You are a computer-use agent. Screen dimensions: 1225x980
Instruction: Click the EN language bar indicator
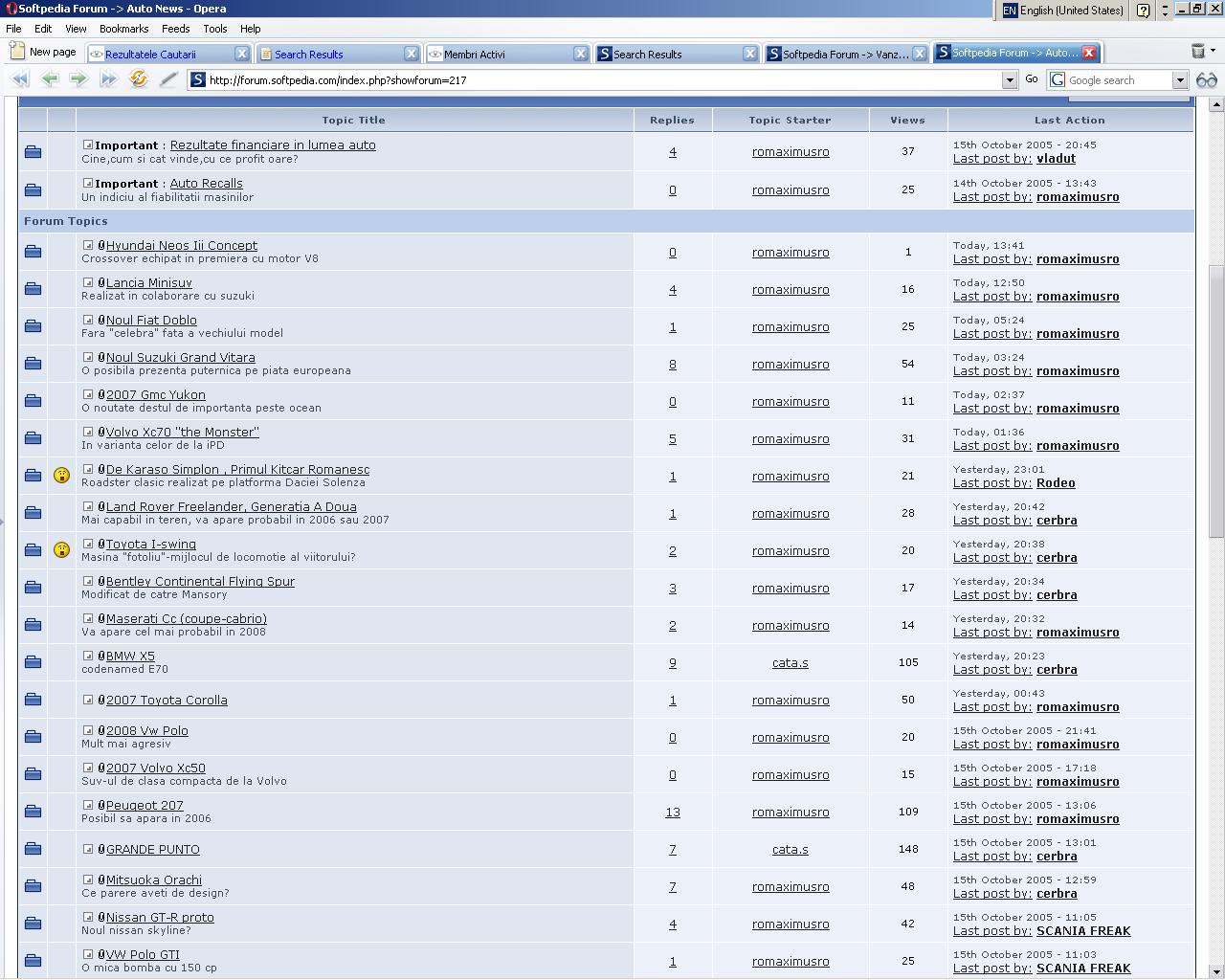coord(1010,11)
